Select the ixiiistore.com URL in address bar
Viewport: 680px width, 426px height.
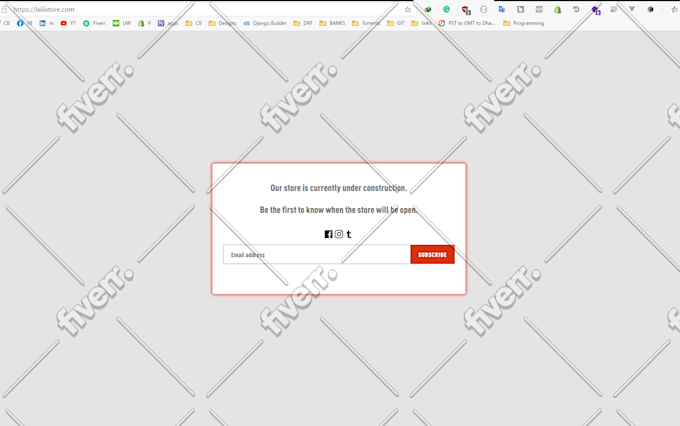click(x=44, y=9)
